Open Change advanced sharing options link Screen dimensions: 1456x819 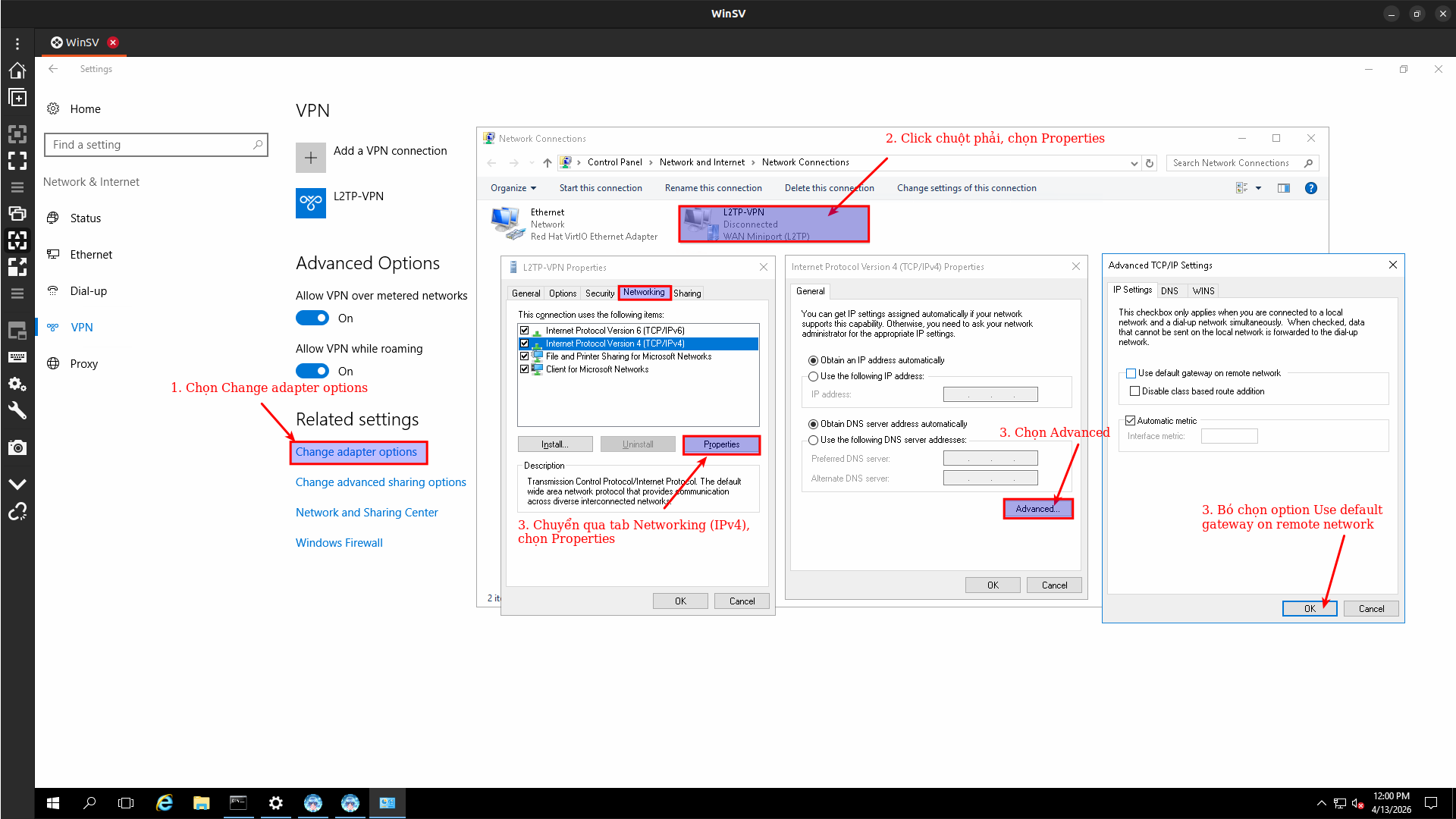[x=381, y=482]
